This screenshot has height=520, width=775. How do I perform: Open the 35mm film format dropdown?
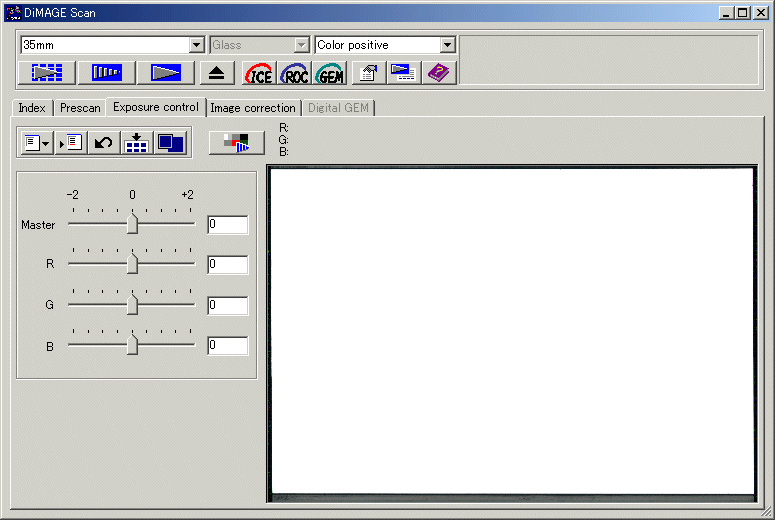pyautogui.click(x=196, y=45)
